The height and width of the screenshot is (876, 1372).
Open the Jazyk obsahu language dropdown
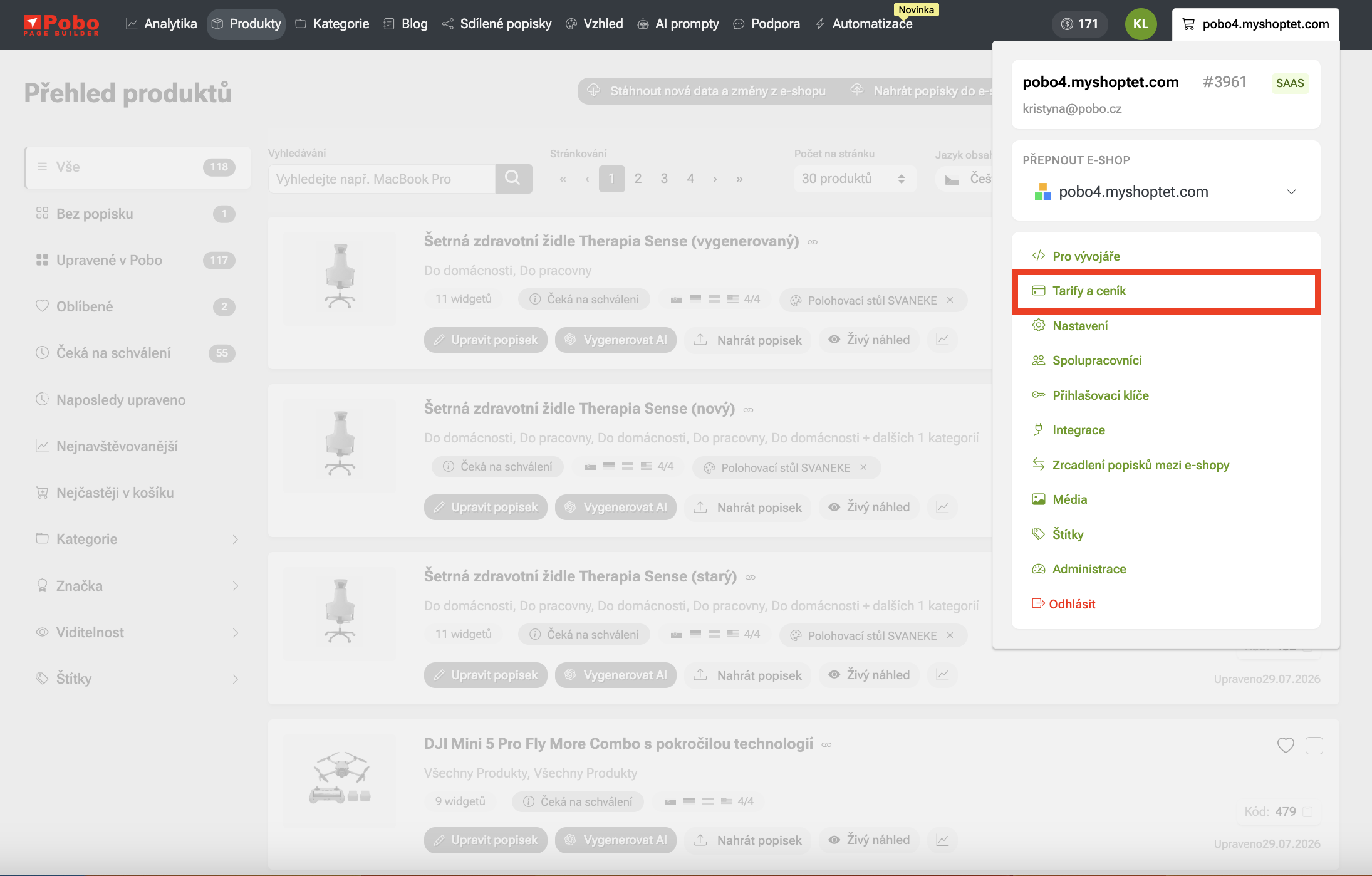(965, 179)
